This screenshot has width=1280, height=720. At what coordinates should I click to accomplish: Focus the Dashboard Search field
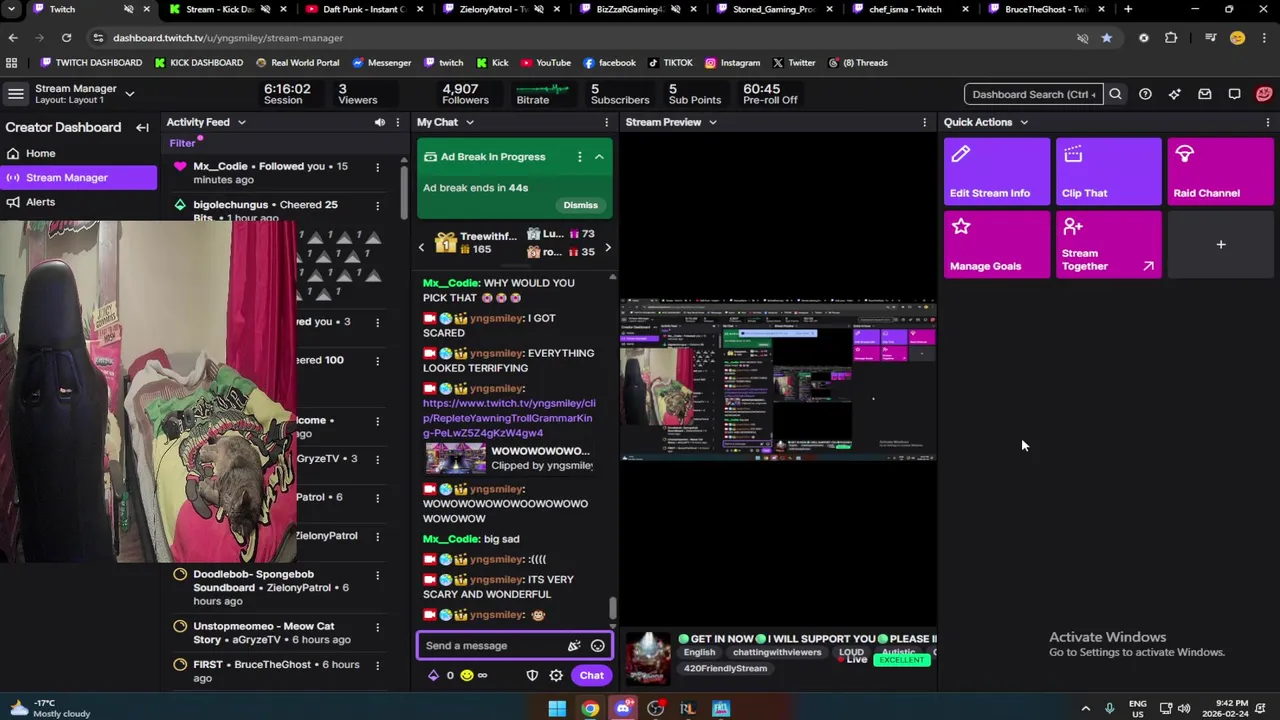(x=1033, y=94)
